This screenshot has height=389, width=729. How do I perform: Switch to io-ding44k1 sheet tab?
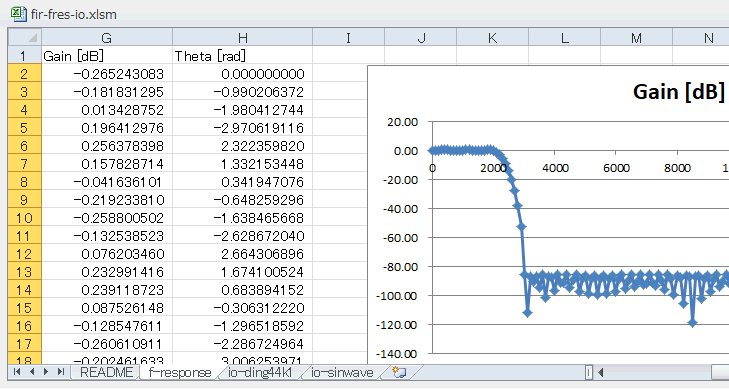[260, 372]
